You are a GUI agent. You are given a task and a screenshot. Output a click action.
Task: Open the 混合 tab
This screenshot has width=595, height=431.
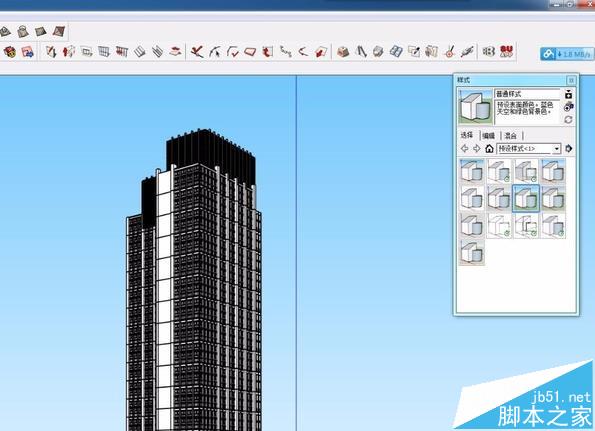[511, 135]
